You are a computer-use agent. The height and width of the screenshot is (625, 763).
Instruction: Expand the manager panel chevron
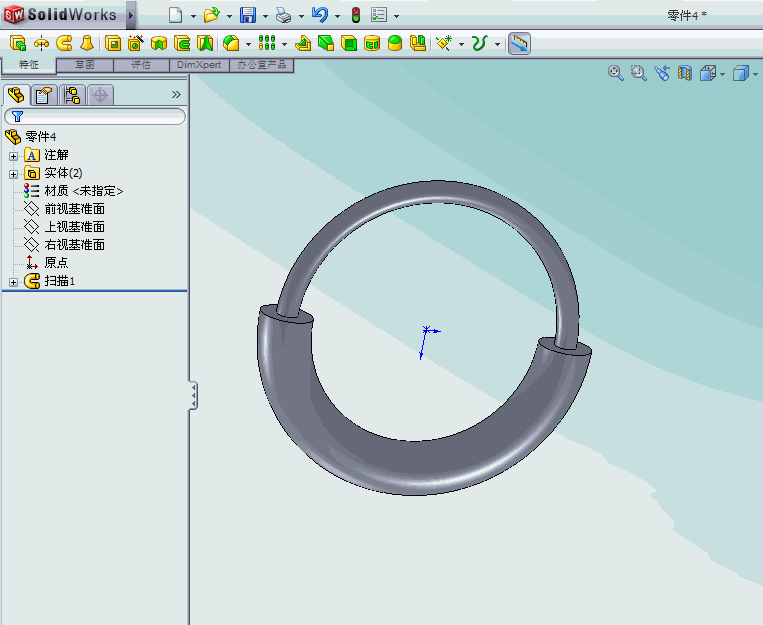(176, 94)
